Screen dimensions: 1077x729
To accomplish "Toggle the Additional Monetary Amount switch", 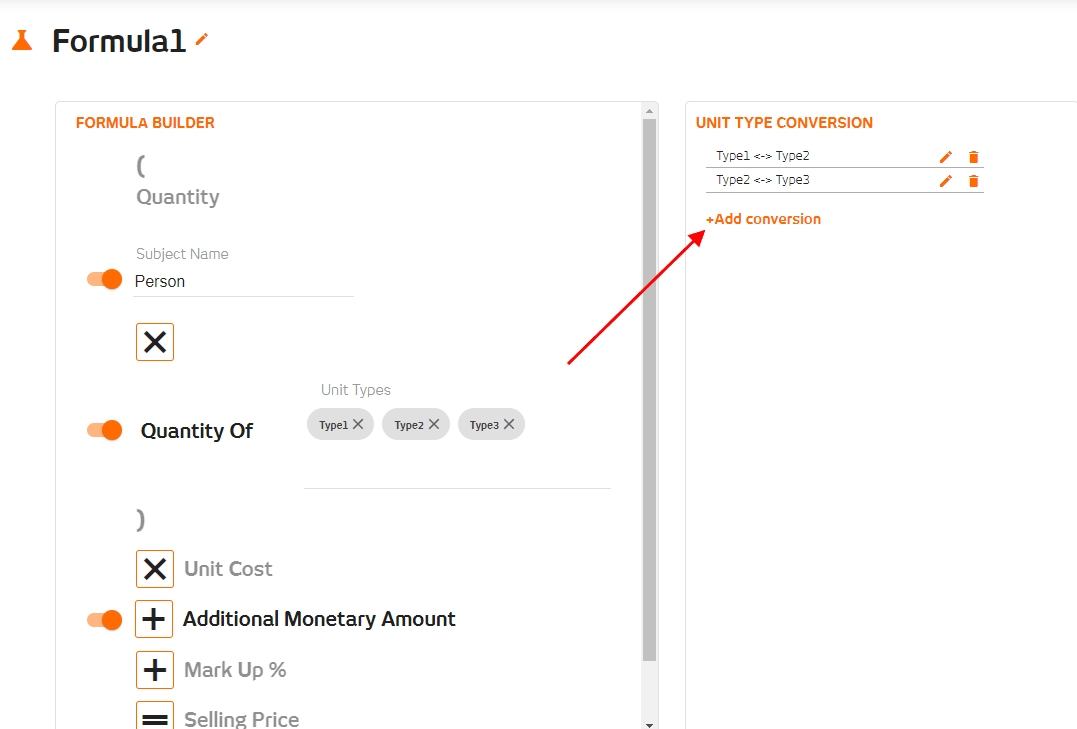I will tap(104, 620).
